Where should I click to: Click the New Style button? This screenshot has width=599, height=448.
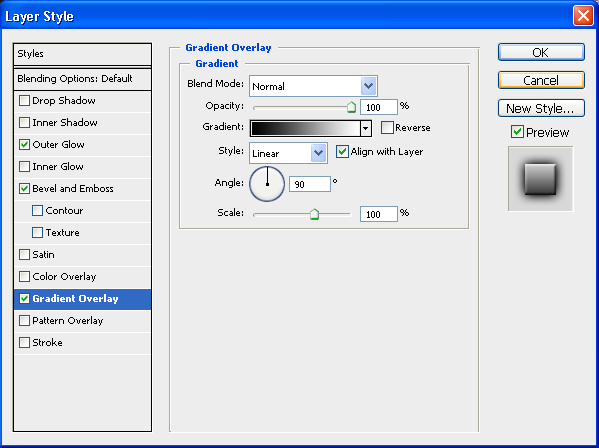coord(541,108)
